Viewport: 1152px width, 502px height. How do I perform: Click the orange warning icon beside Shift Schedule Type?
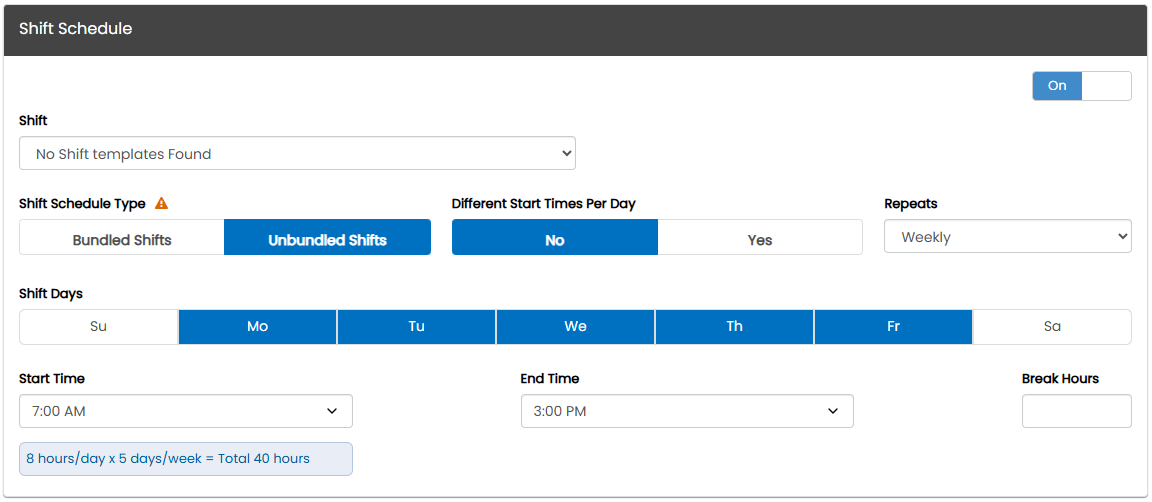click(x=162, y=204)
